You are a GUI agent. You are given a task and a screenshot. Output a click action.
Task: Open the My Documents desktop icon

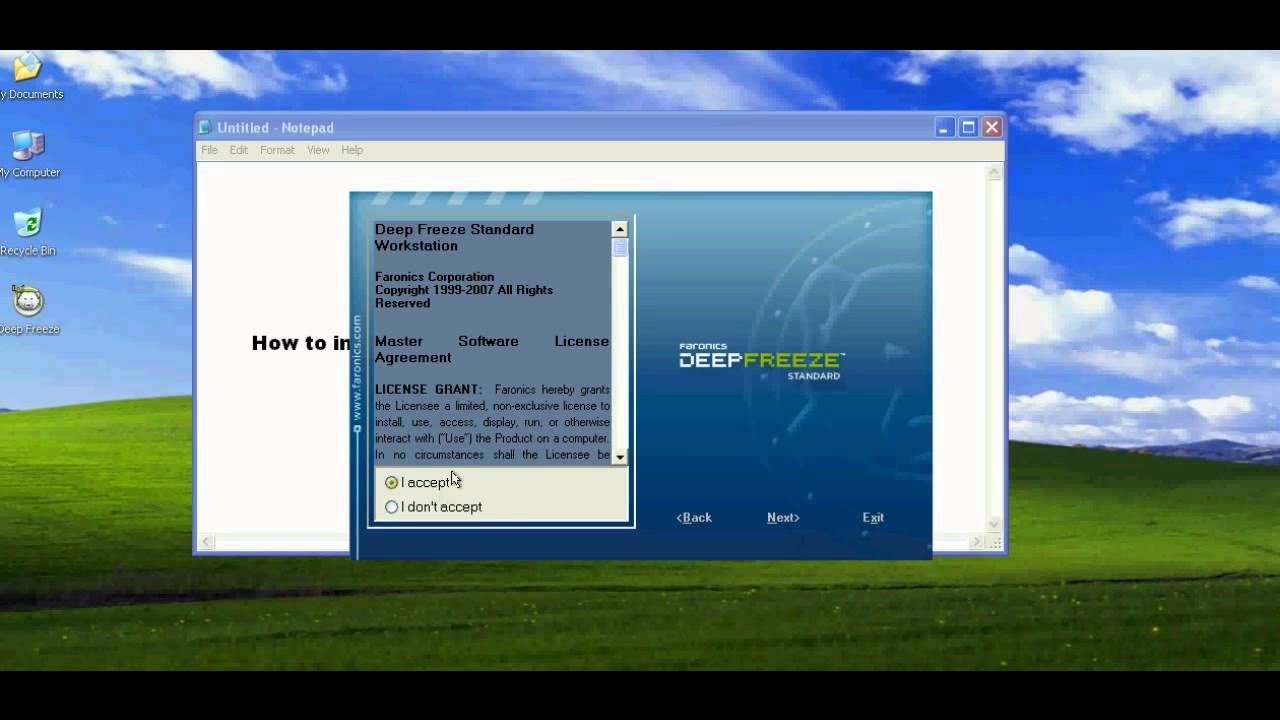point(27,76)
